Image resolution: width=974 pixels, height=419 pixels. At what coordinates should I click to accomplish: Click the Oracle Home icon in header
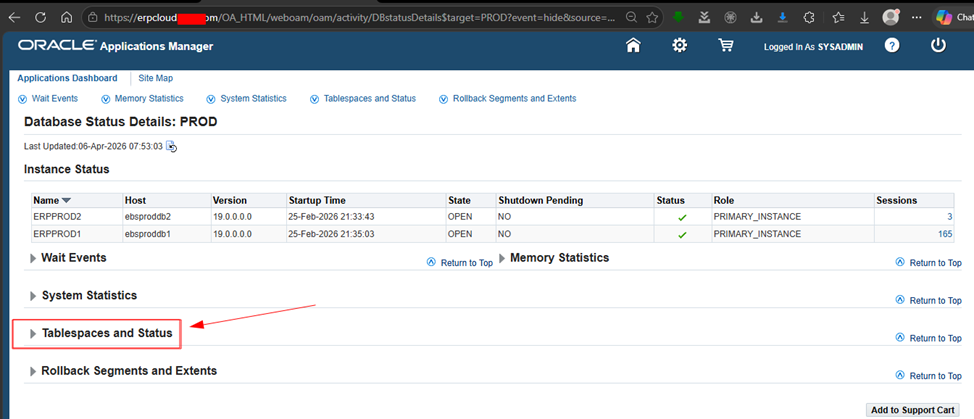632,46
